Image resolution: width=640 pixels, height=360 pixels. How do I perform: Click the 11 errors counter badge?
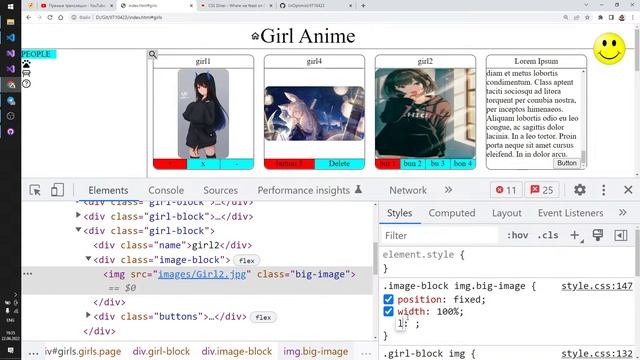click(506, 190)
